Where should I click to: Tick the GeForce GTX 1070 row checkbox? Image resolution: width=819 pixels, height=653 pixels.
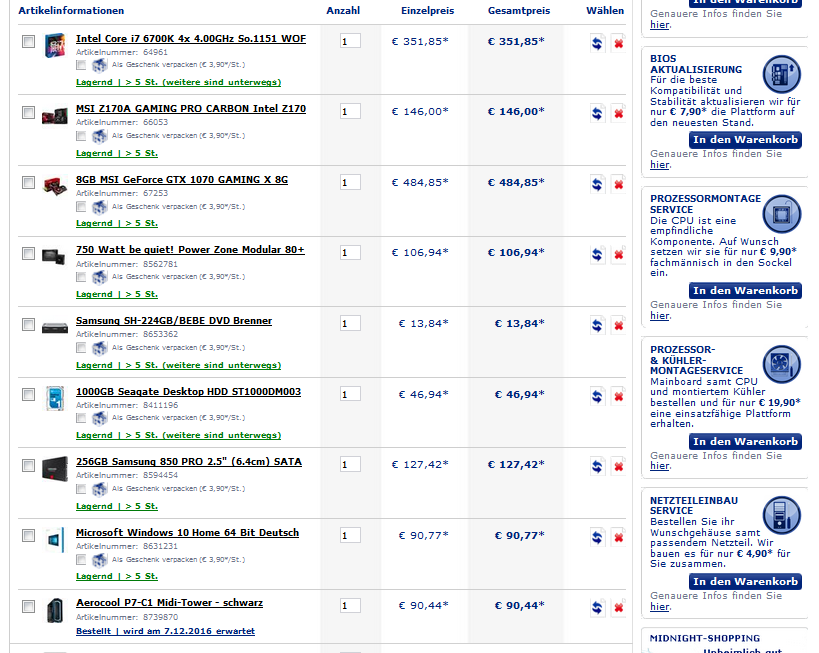(28, 182)
